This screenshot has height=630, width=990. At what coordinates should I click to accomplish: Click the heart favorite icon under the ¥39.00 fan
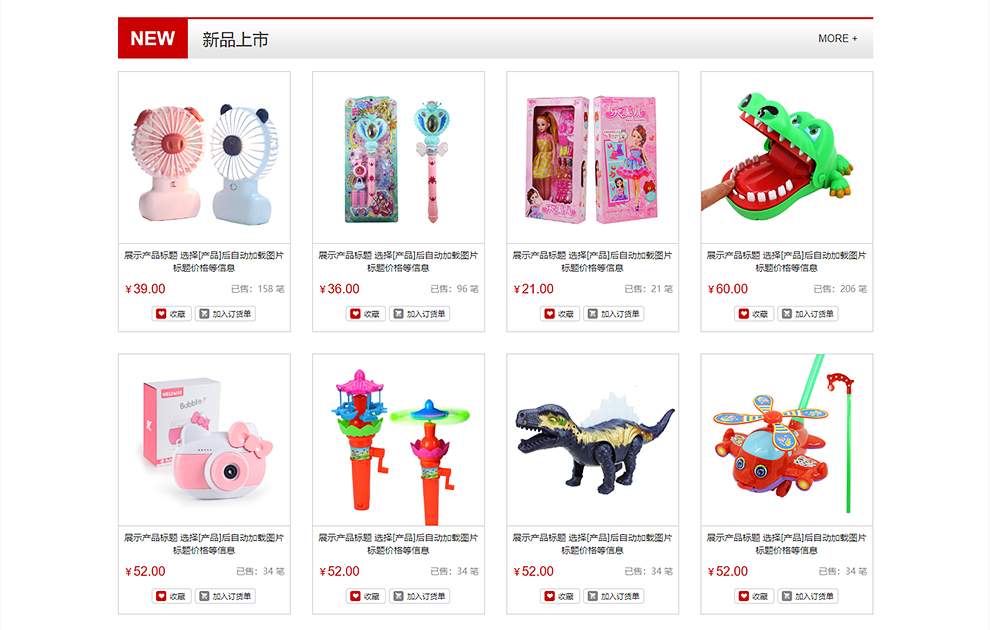tap(161, 314)
